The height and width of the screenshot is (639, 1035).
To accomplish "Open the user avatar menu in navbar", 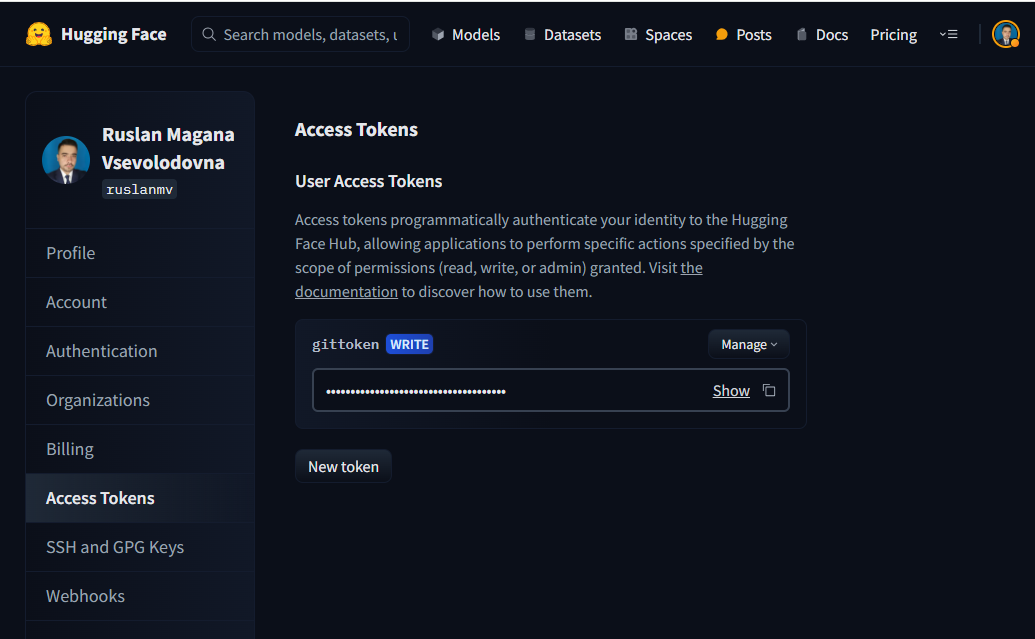I will 1005,34.
